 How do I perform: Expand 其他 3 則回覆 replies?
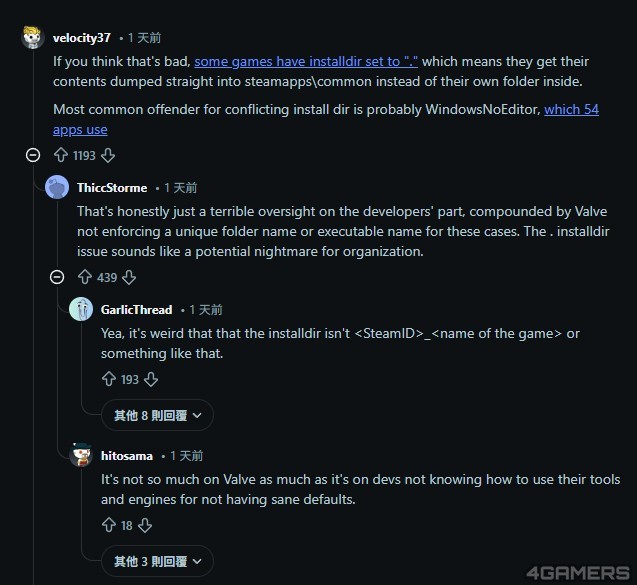pyautogui.click(x=157, y=561)
